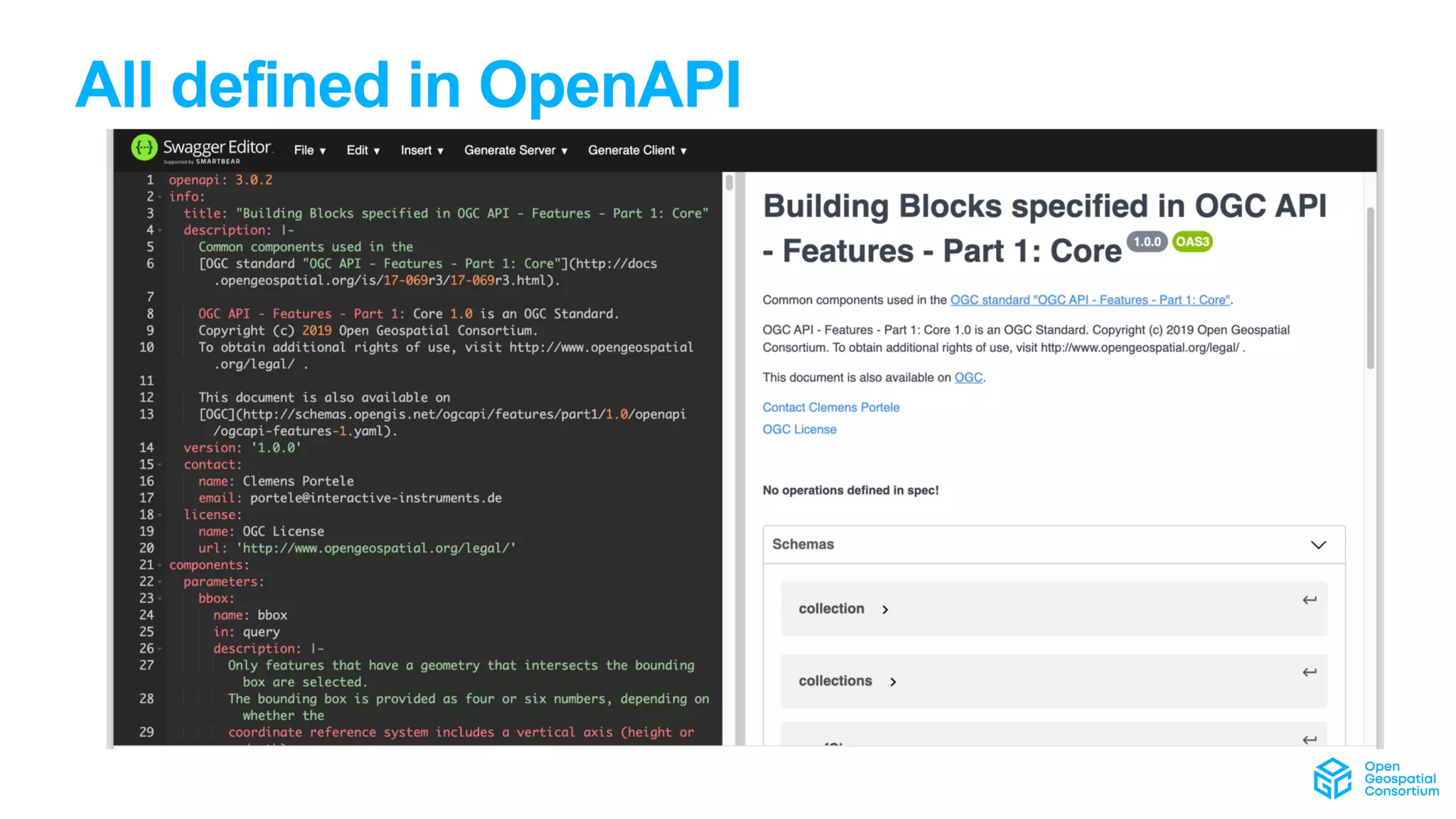Fold the contact block at line 15
The width and height of the screenshot is (1456, 819).
[160, 465]
